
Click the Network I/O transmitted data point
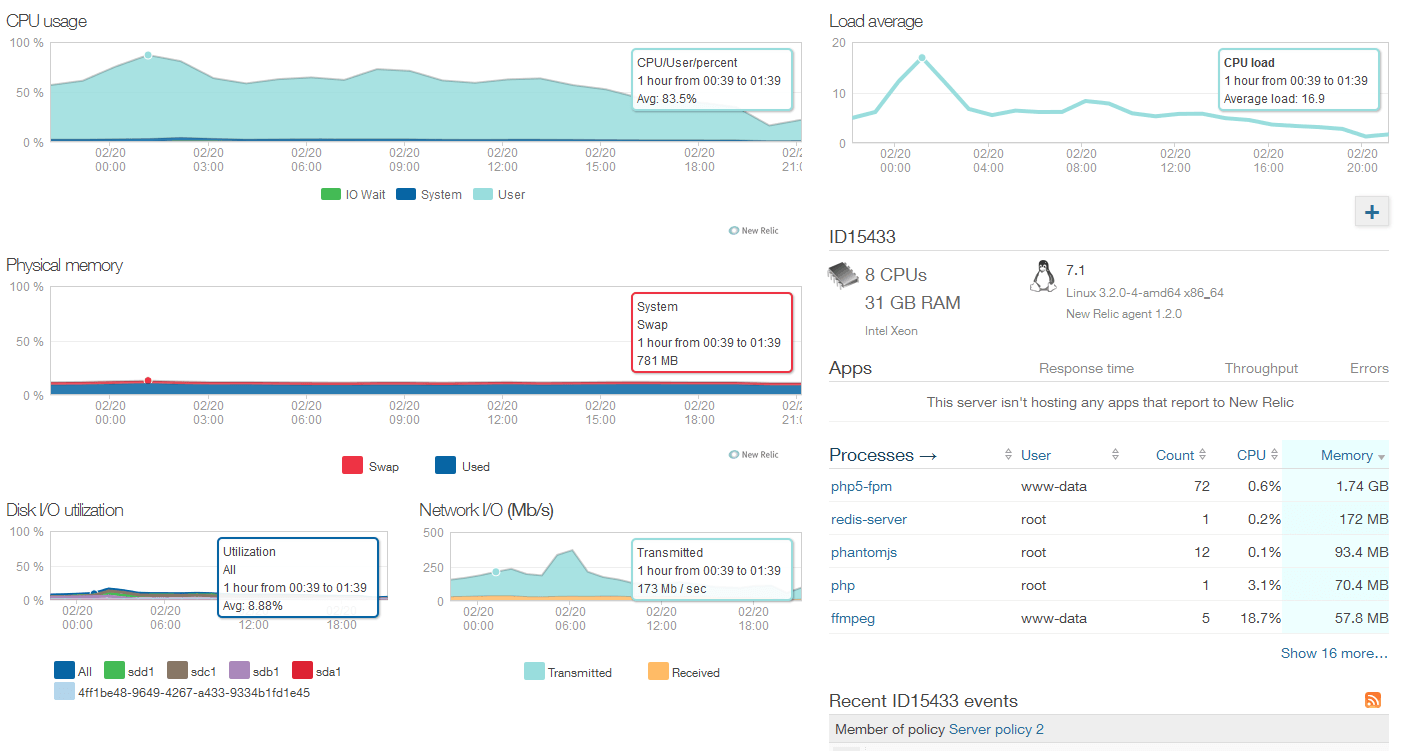coord(495,572)
